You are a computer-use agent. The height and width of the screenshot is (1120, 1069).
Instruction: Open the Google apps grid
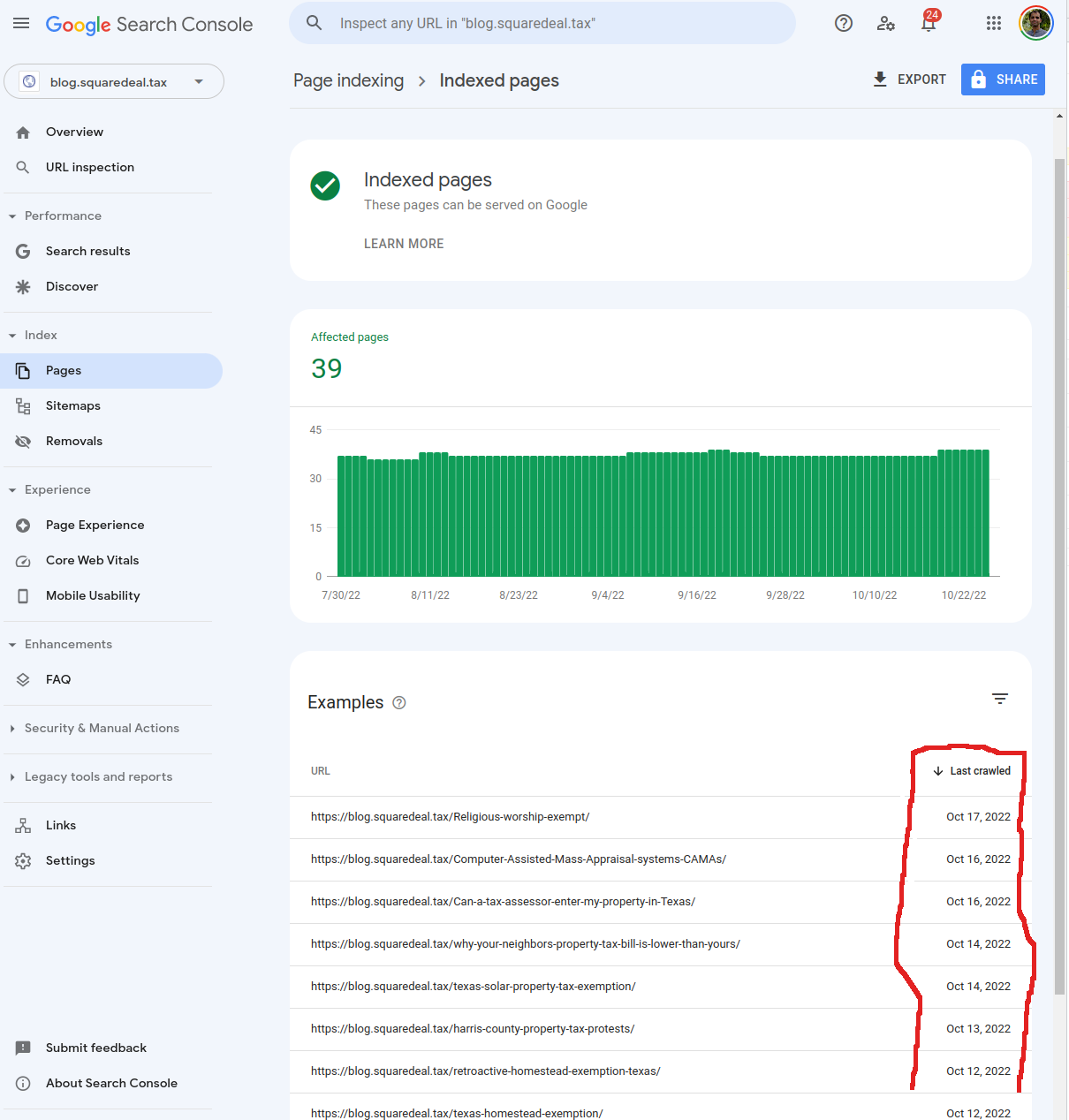tap(994, 23)
